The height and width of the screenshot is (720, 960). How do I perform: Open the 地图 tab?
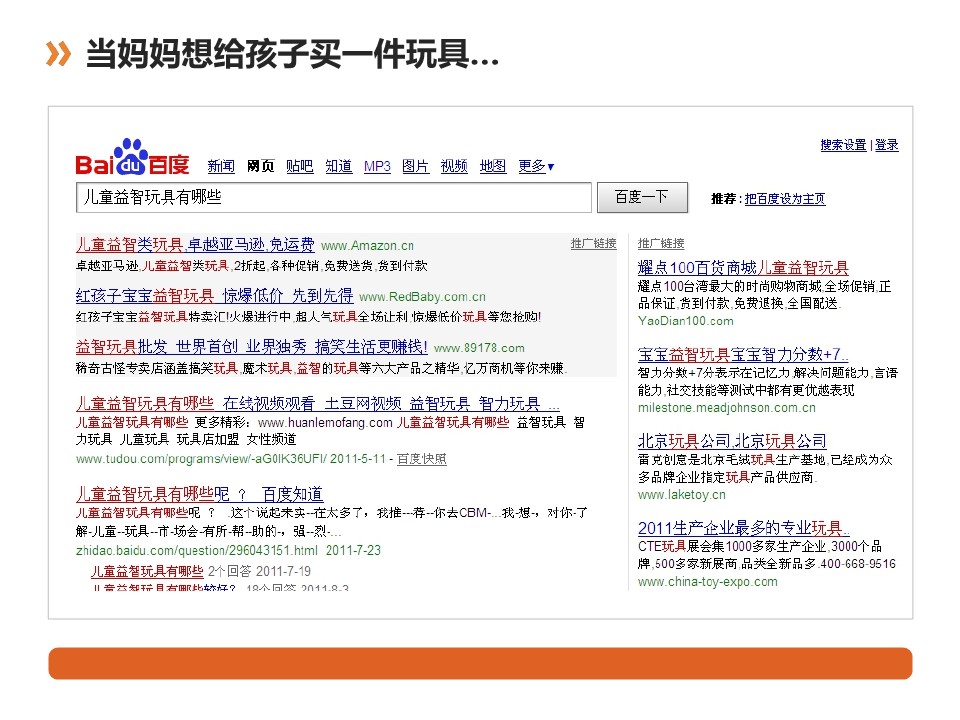click(x=493, y=166)
